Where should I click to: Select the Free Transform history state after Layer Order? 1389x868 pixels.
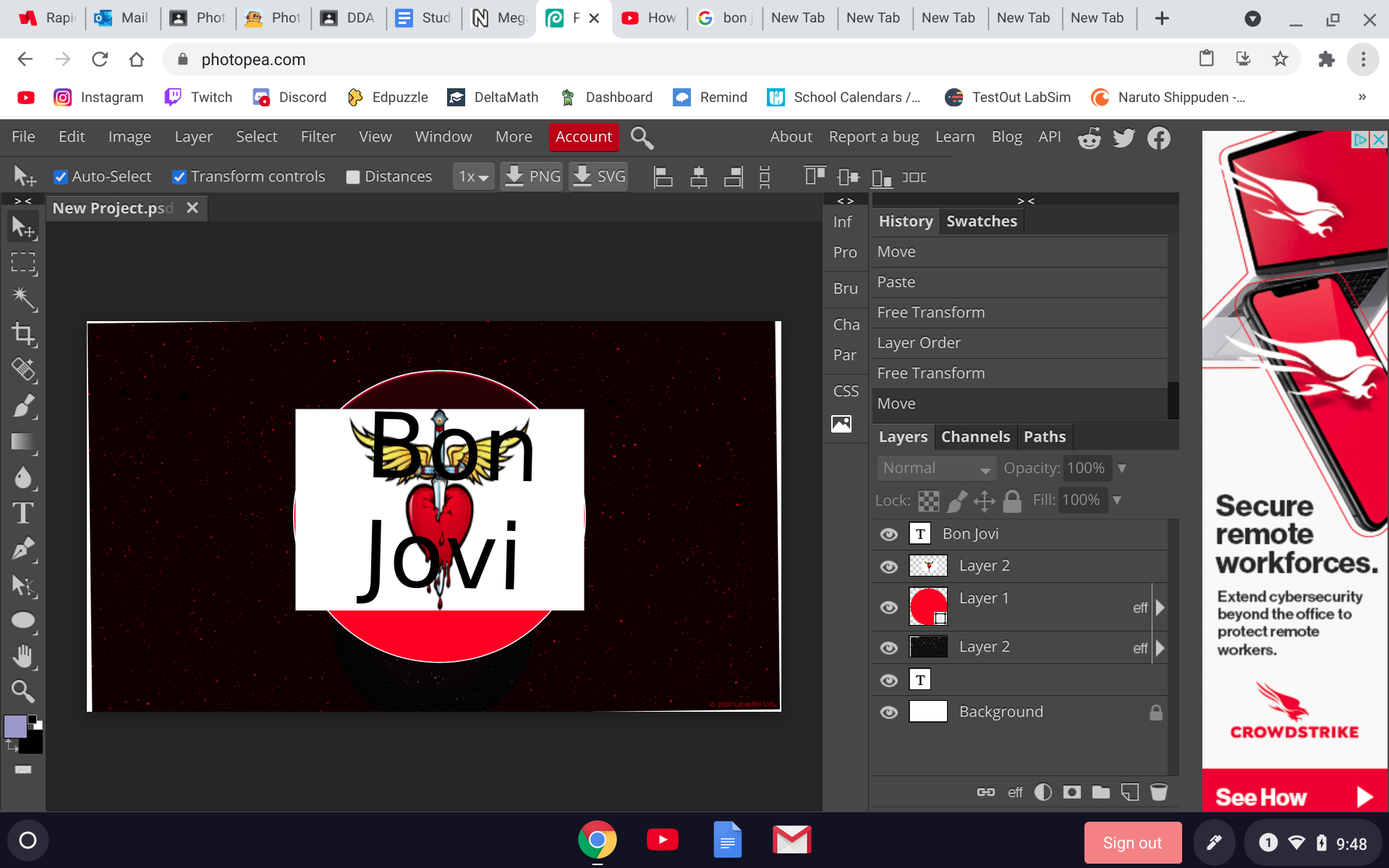tap(1019, 373)
